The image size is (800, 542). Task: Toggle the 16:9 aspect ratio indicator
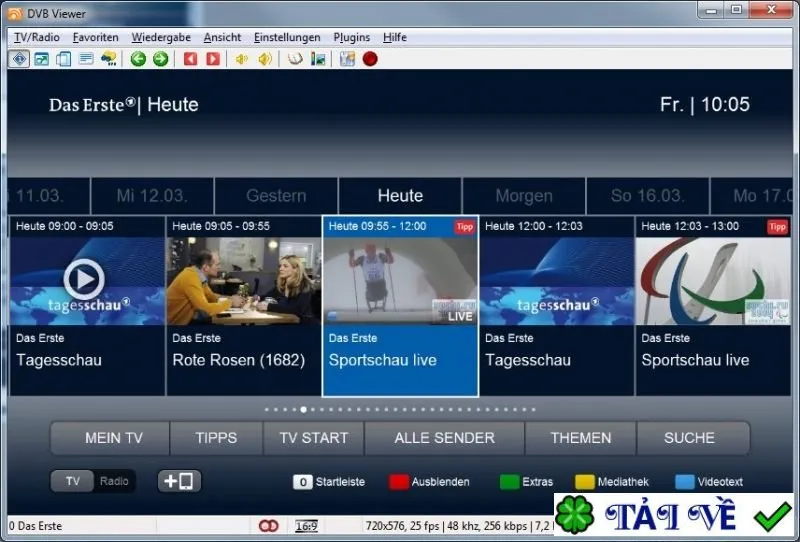[306, 526]
